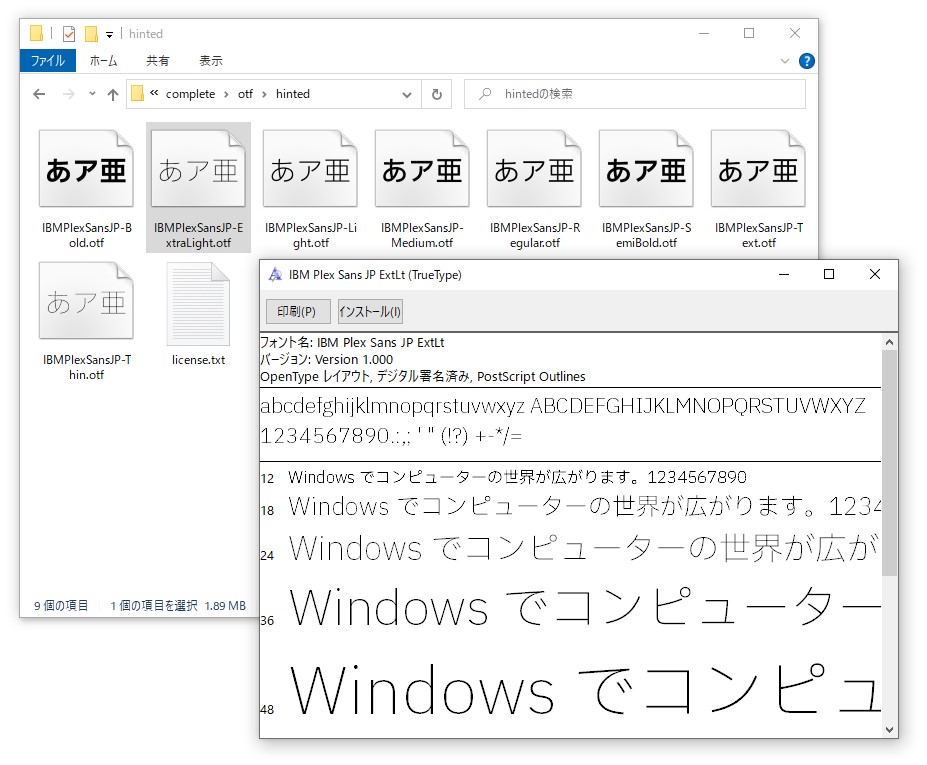This screenshot has height=765, width=927.
Task: Expand the ribbon with the chevron near Help
Action: click(x=785, y=60)
